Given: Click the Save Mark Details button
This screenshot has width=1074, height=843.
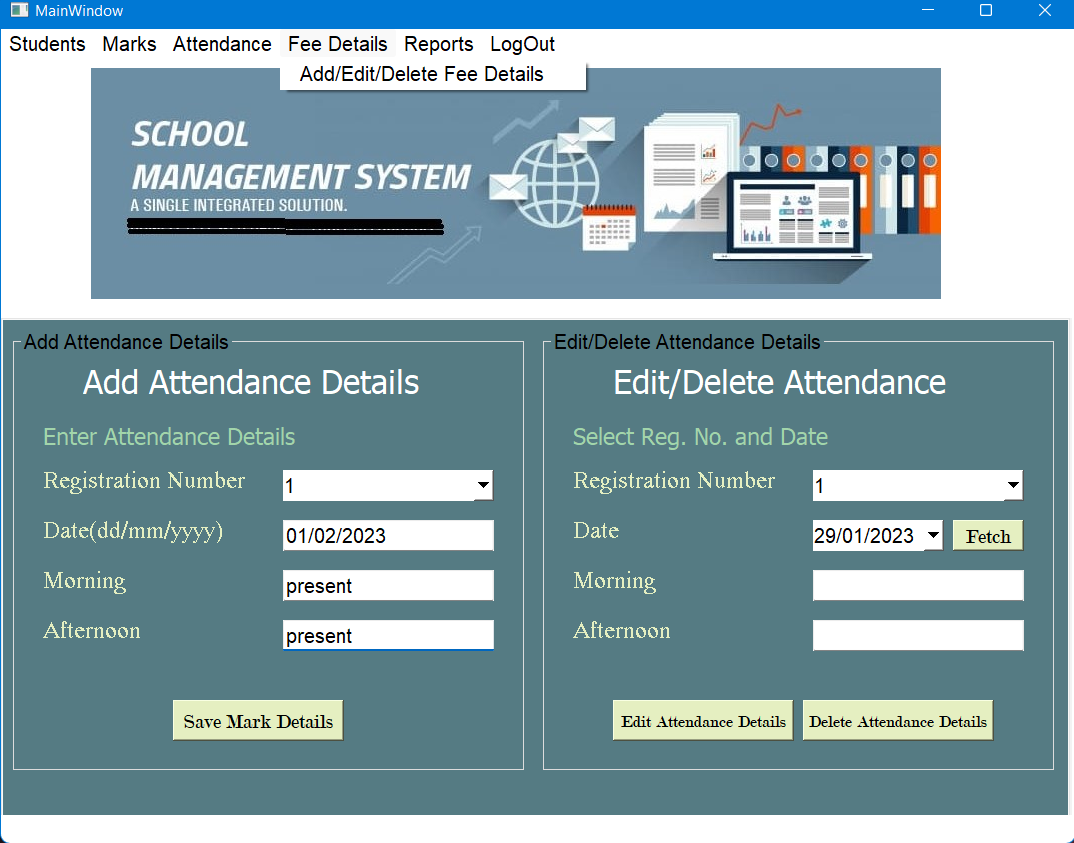Looking at the screenshot, I should [x=257, y=719].
